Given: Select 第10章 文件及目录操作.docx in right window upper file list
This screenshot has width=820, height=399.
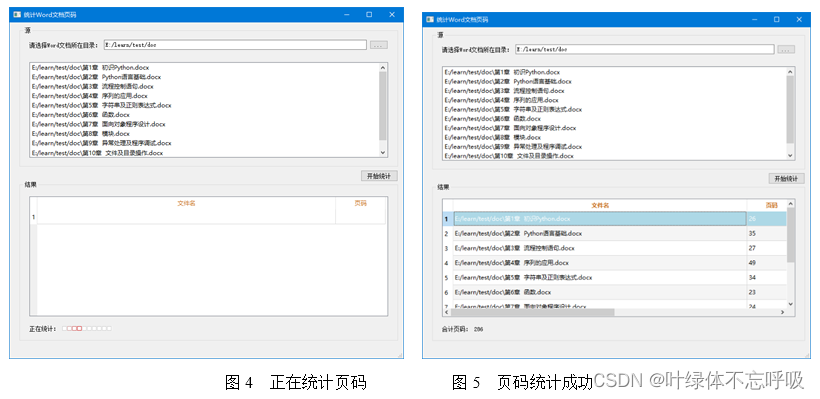Looking at the screenshot, I should [509, 156].
